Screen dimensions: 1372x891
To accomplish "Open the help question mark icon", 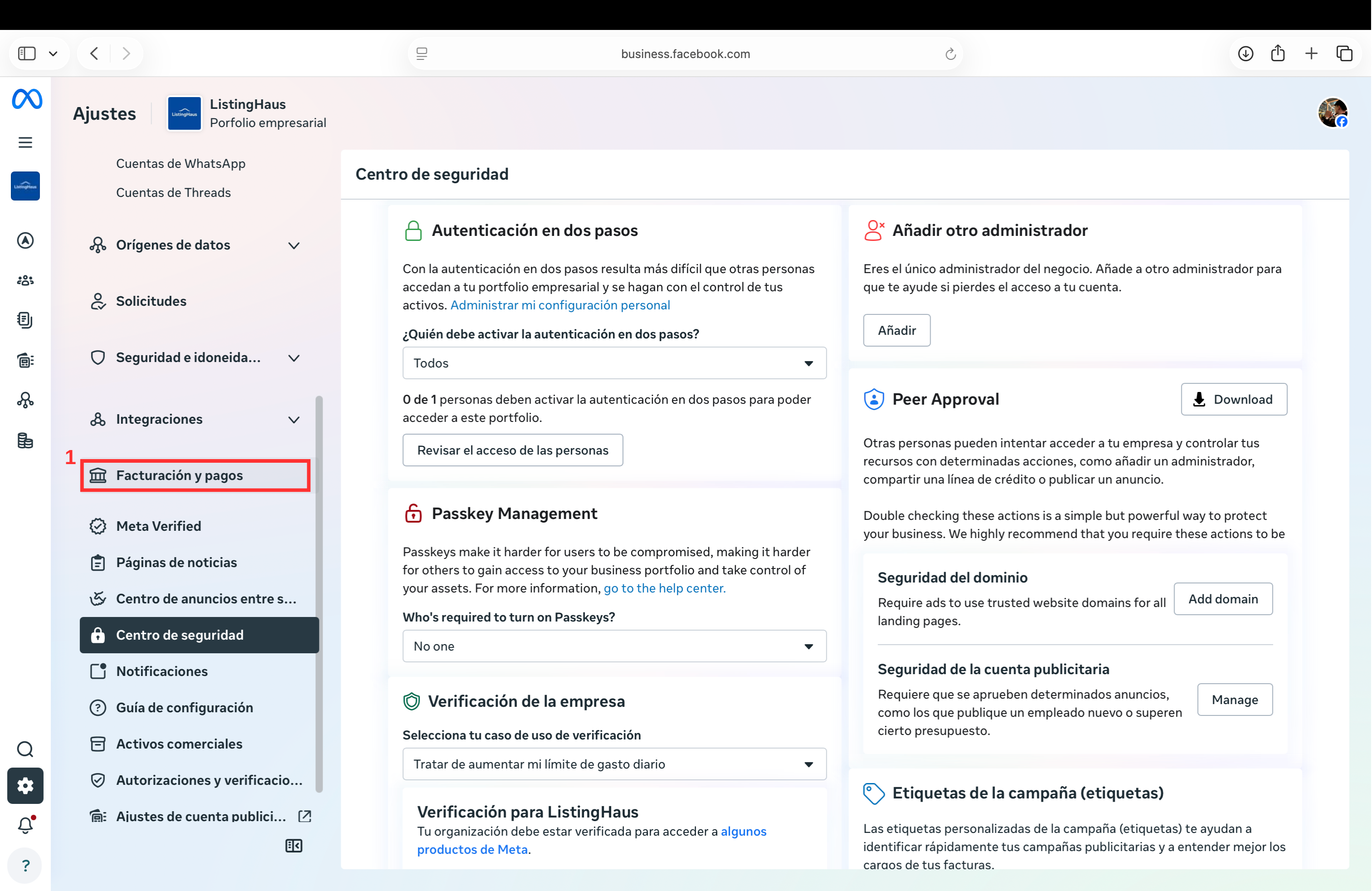I will [25, 865].
